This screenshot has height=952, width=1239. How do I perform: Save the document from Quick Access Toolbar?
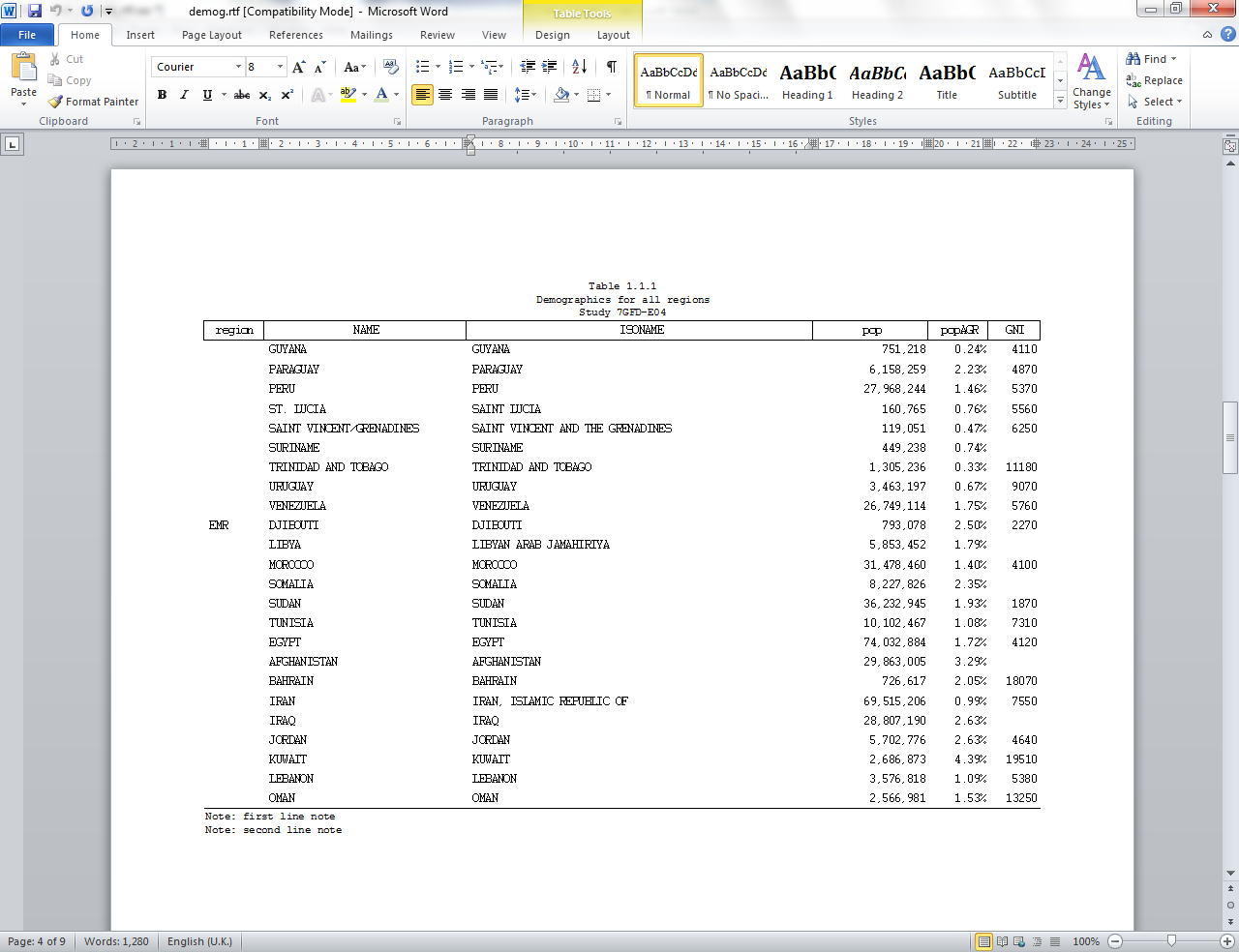tap(35, 10)
